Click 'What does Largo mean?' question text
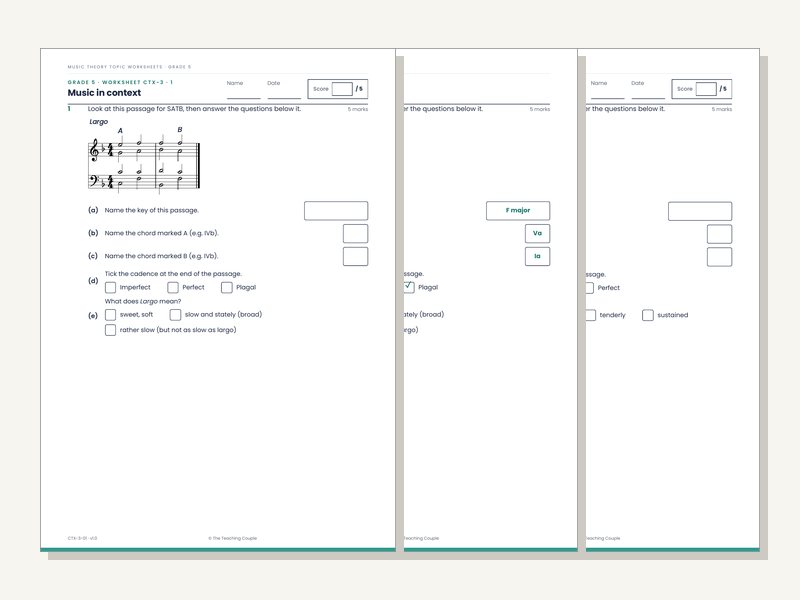 click(143, 302)
